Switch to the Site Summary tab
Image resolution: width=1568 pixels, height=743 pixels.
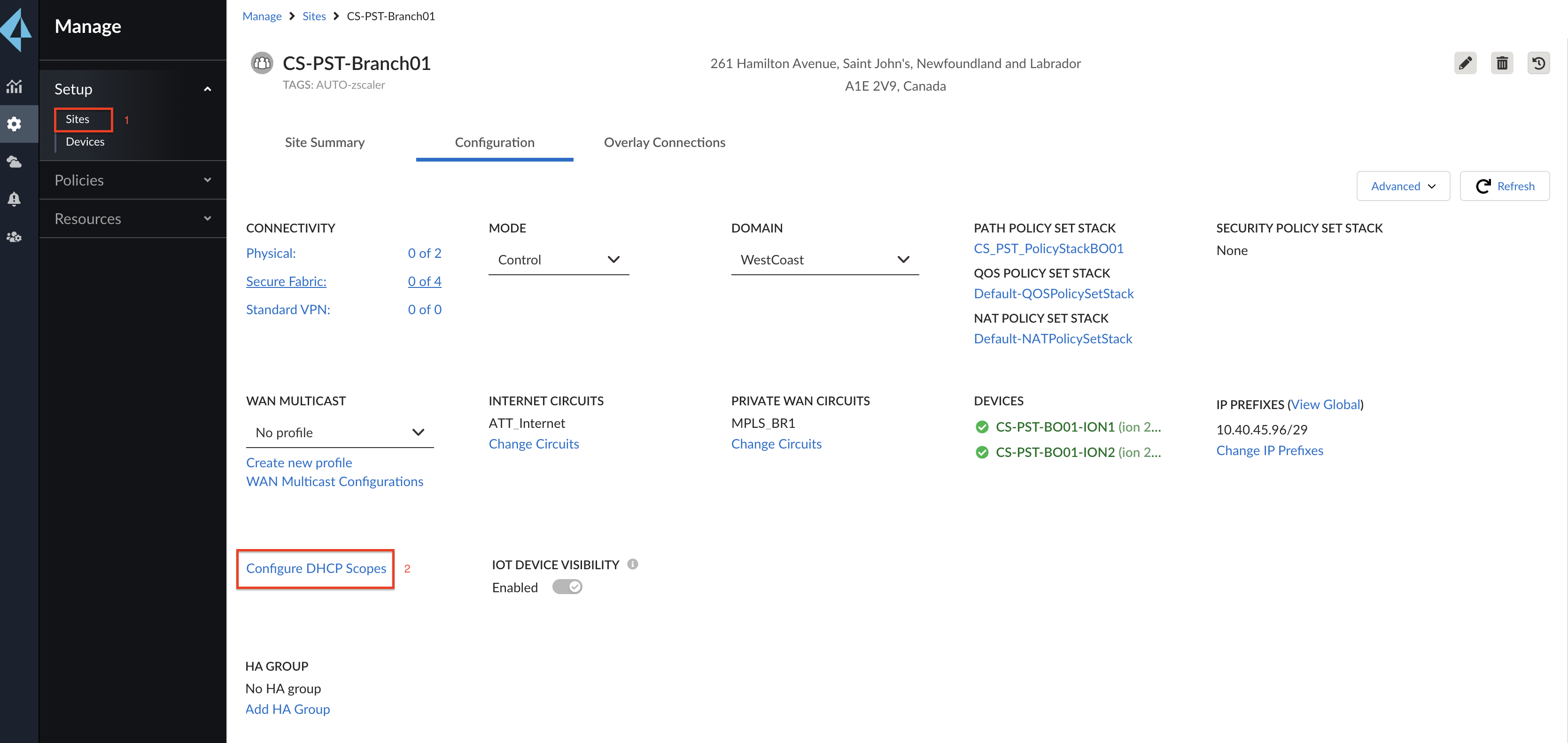point(325,142)
